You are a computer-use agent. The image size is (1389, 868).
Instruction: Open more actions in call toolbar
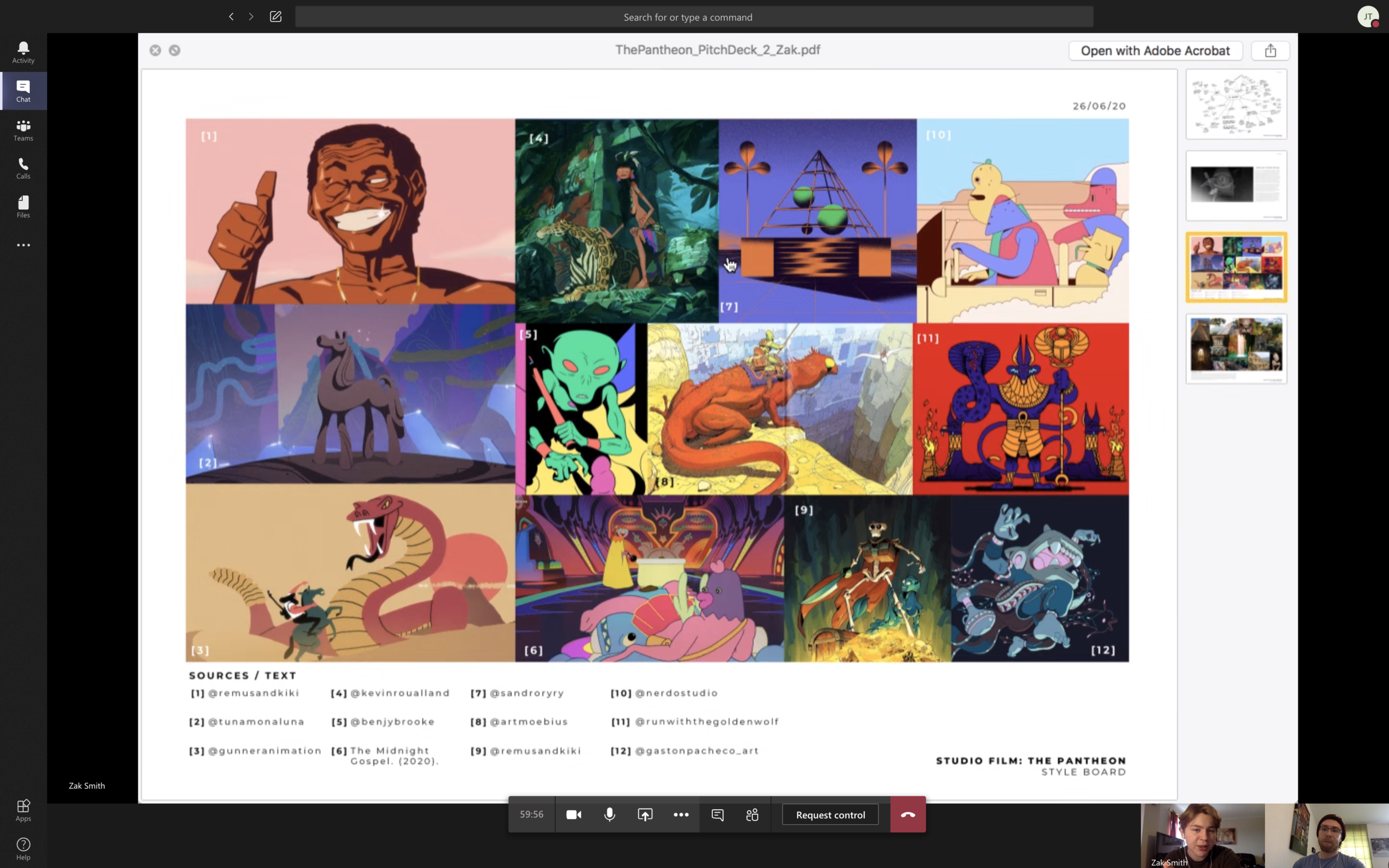[x=681, y=814]
